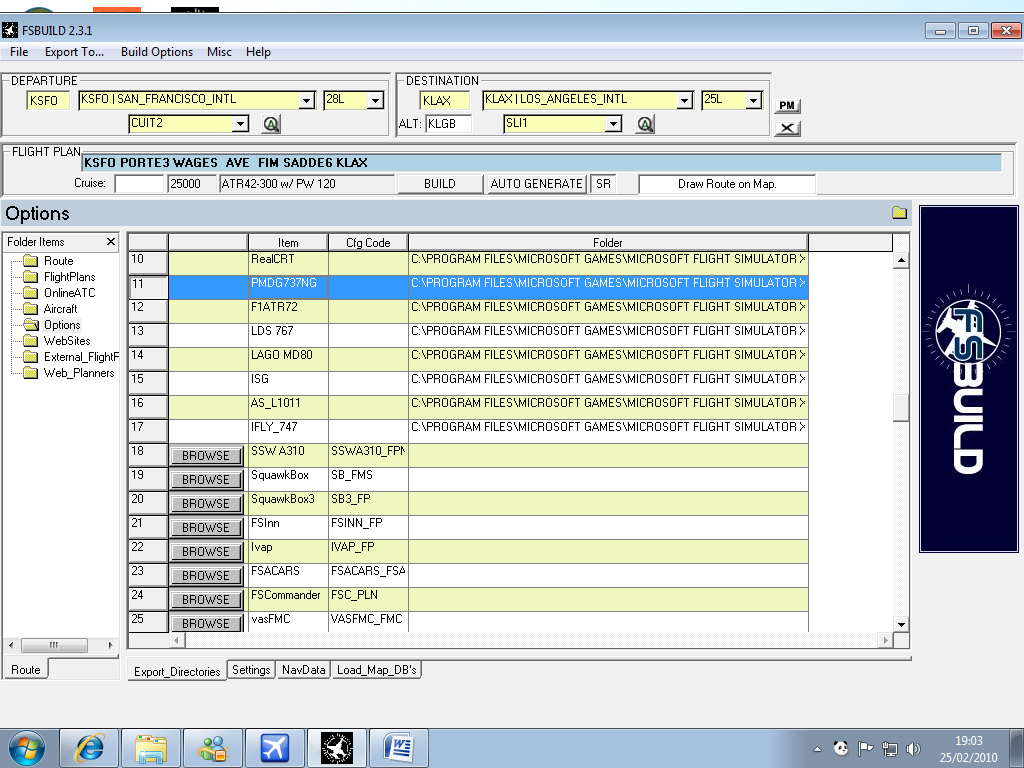1024x768 pixels.
Task: Click the PM button
Action: [787, 106]
